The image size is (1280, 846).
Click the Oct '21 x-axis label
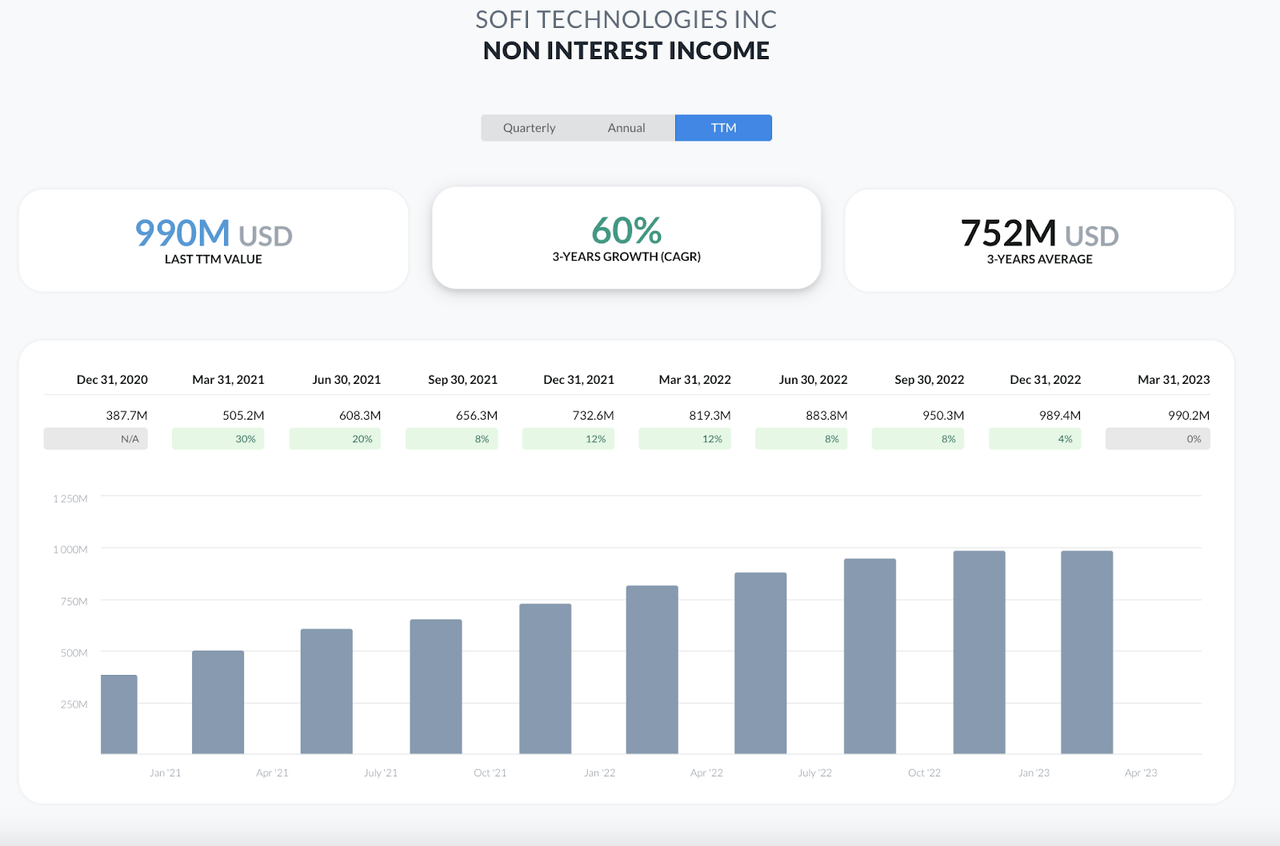490,773
